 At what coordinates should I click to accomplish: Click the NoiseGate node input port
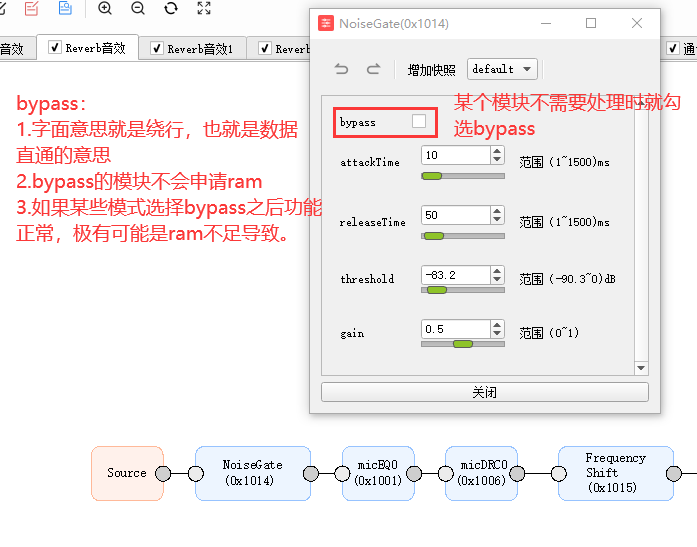[196, 474]
